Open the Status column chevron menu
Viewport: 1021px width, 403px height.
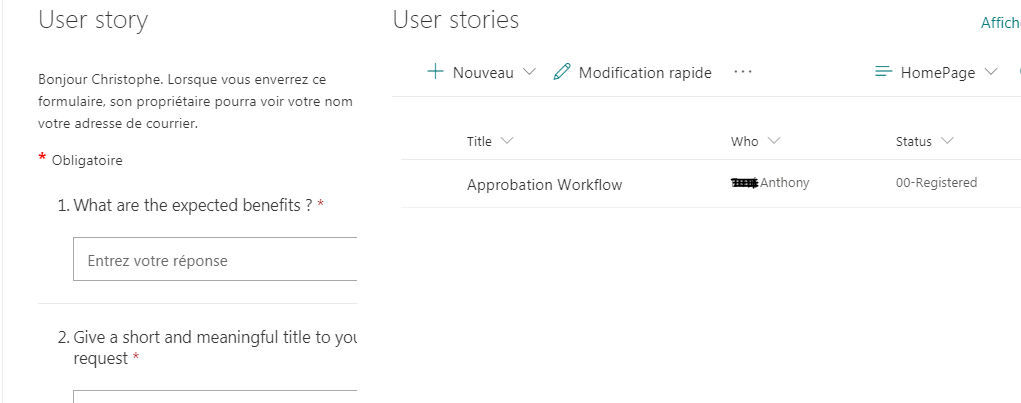coord(947,141)
